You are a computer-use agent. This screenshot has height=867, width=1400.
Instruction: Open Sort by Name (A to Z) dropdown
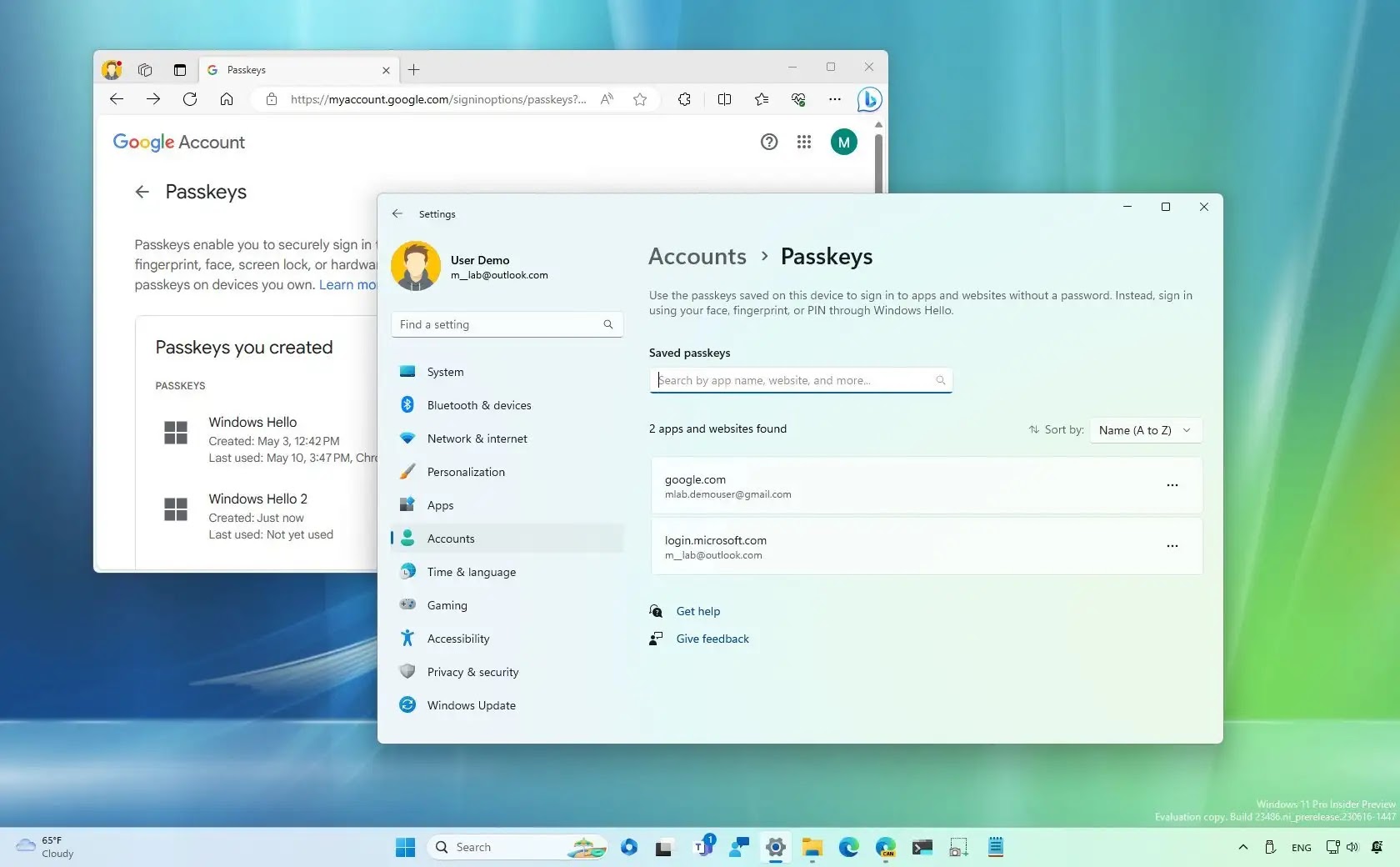pyautogui.click(x=1145, y=430)
